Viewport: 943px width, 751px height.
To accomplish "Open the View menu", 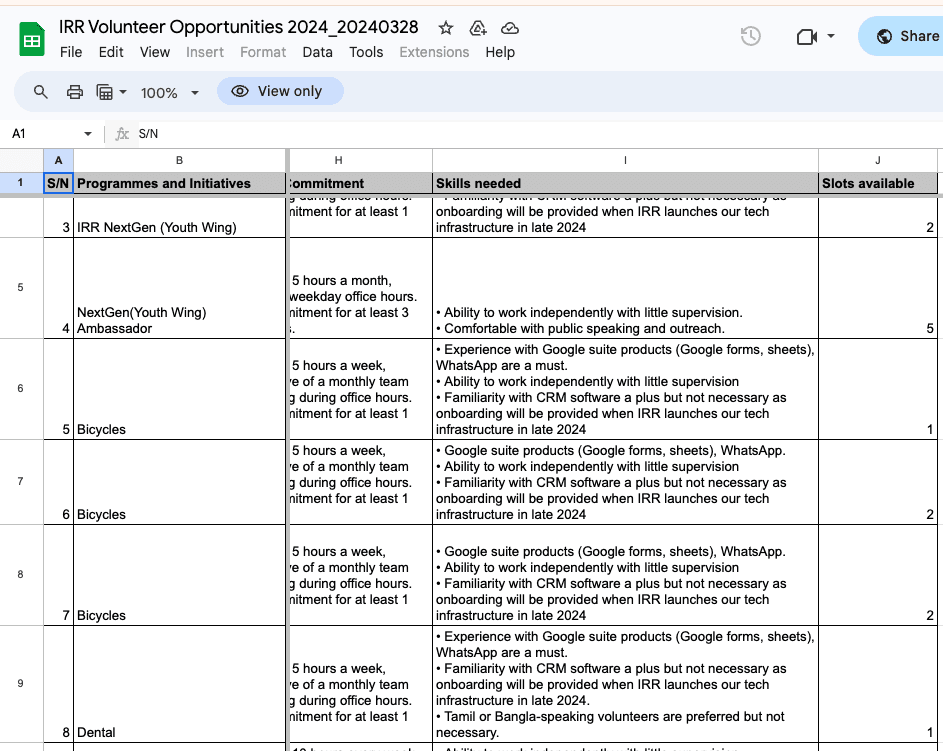I will coord(155,52).
